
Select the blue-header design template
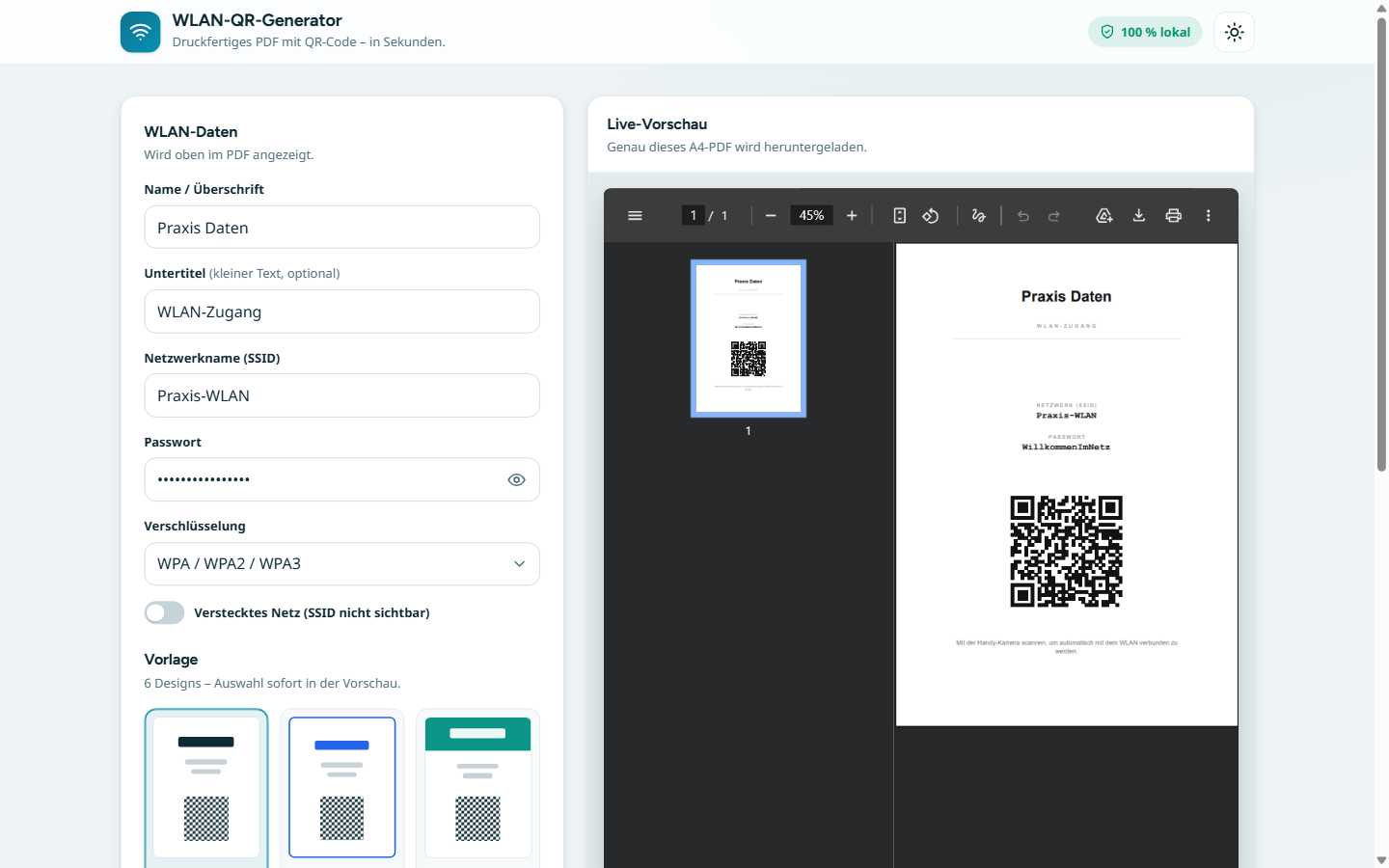click(342, 787)
